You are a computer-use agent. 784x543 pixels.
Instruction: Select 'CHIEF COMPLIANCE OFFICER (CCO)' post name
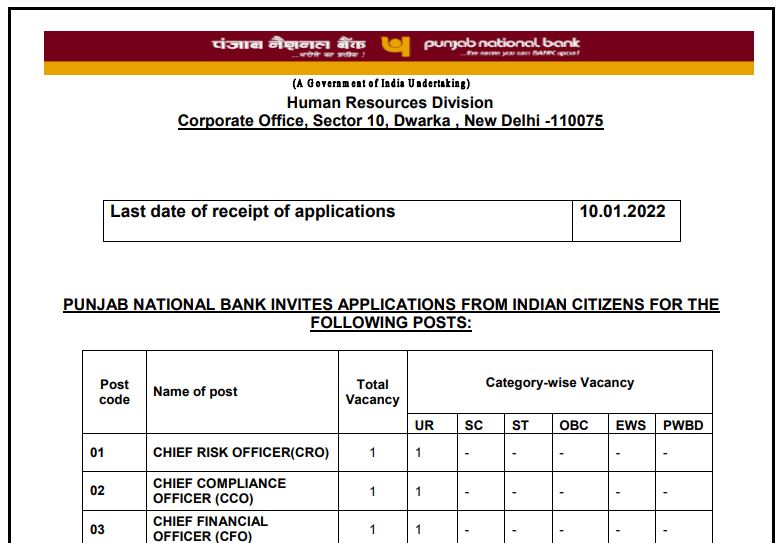pos(220,491)
